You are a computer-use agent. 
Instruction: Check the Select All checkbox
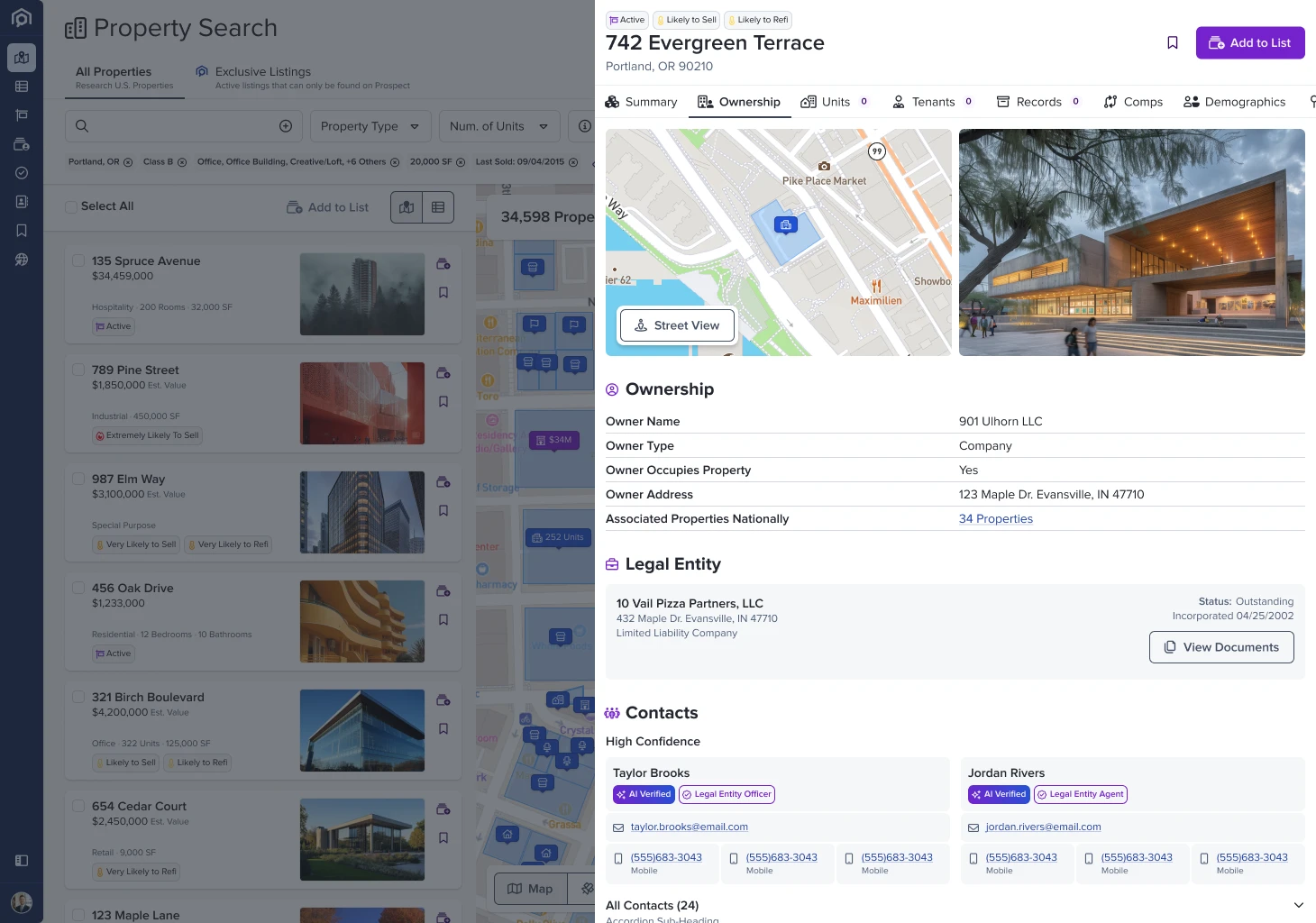point(71,206)
